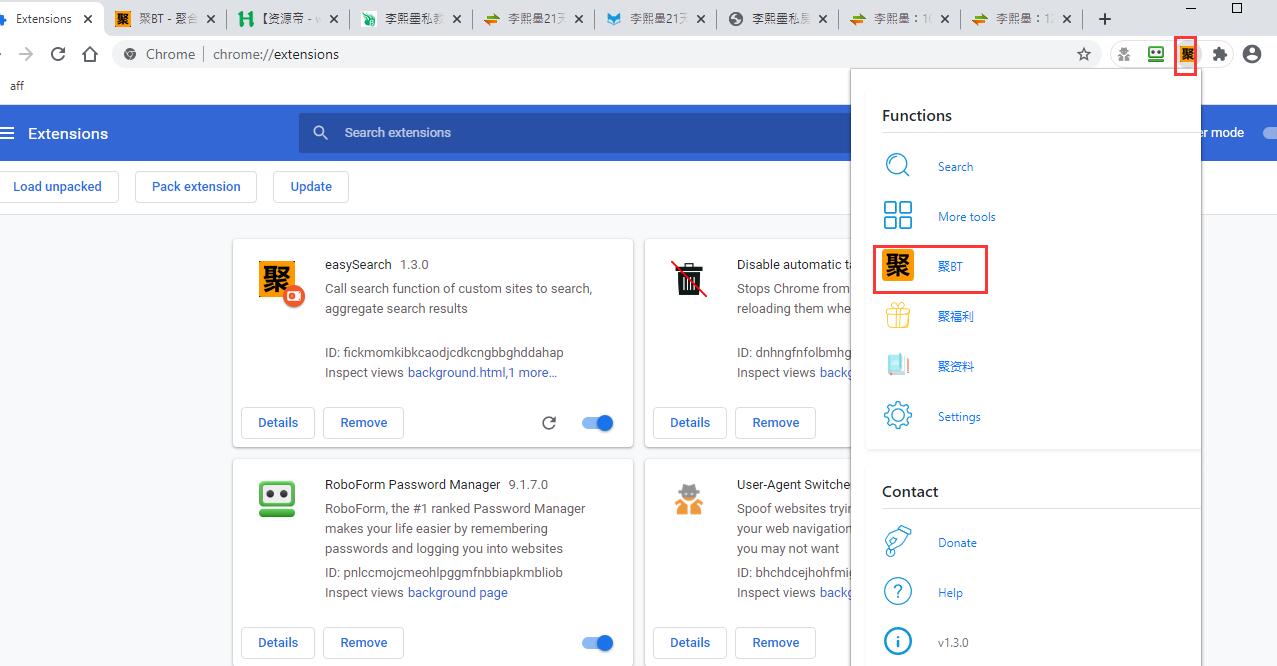Click the Load unpacked button
The height and width of the screenshot is (666, 1277).
(58, 187)
